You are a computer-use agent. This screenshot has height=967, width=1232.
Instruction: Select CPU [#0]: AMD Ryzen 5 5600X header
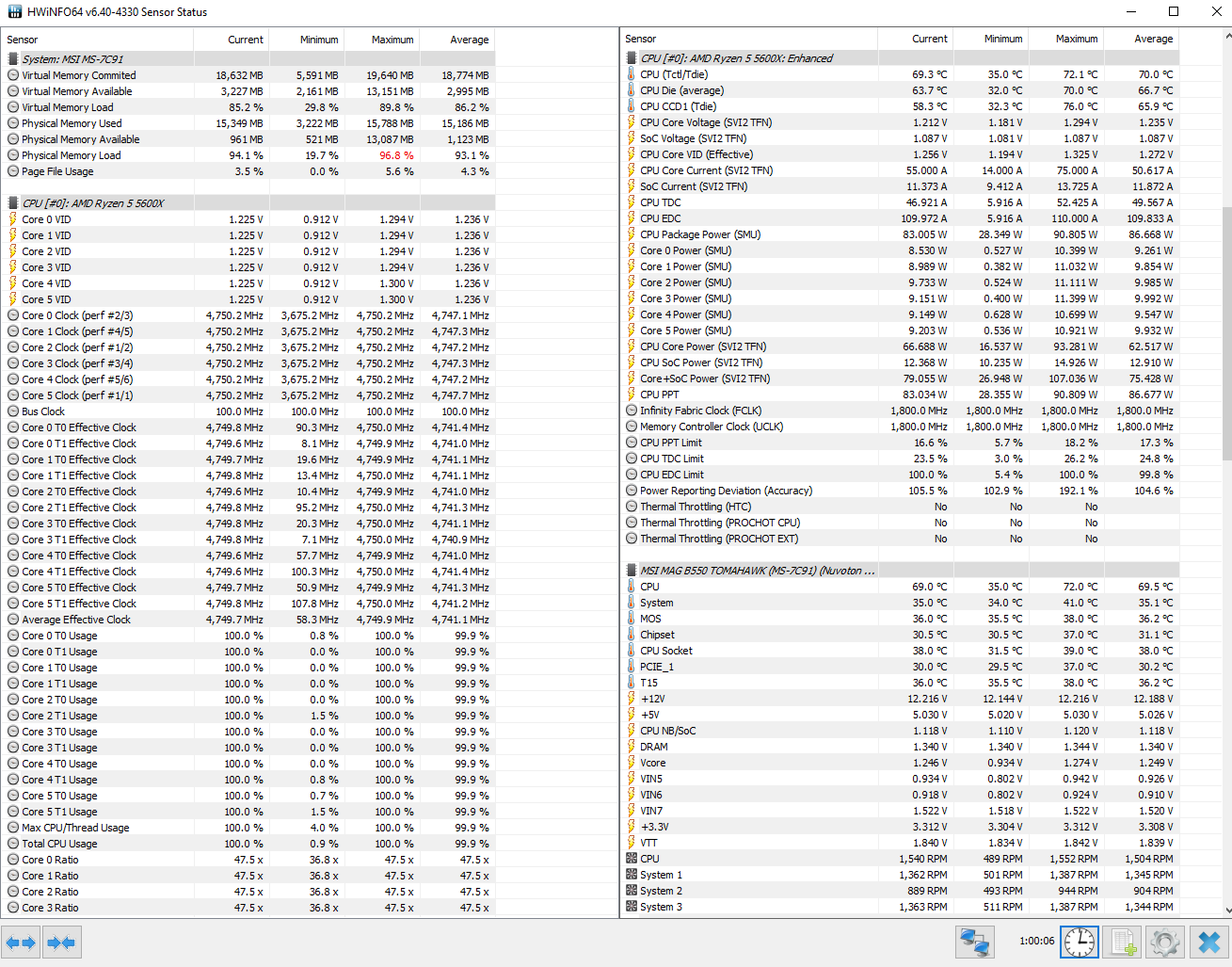[248, 203]
